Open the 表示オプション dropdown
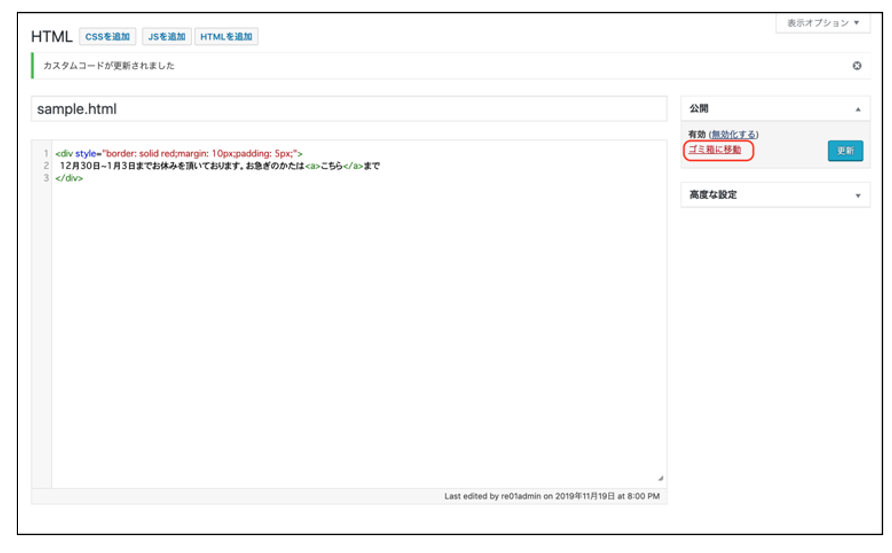The width and height of the screenshot is (892, 553). tap(822, 23)
